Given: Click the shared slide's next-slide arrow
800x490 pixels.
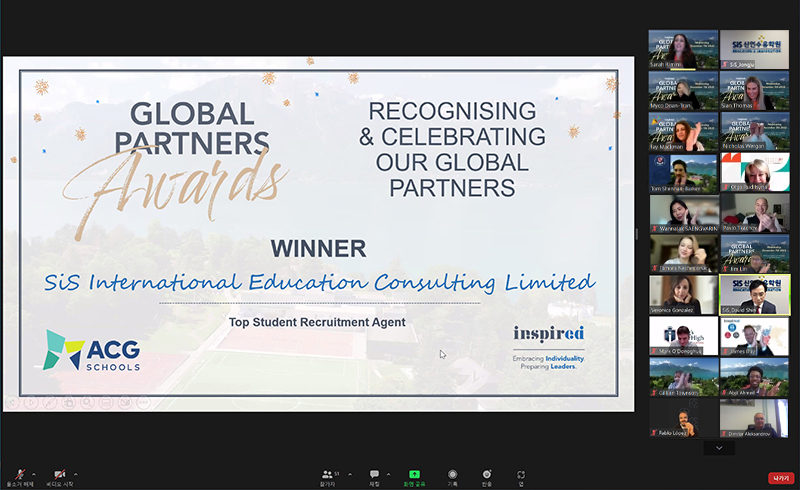Looking at the screenshot, I should click(x=31, y=403).
